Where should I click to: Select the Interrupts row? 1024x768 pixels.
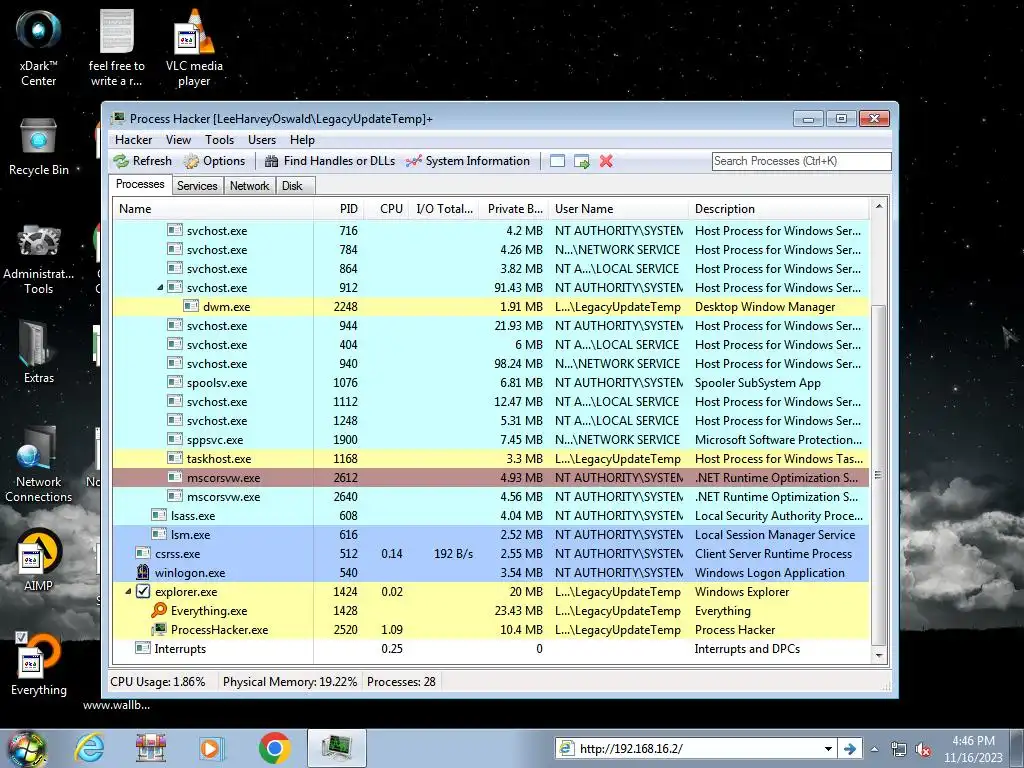490,649
